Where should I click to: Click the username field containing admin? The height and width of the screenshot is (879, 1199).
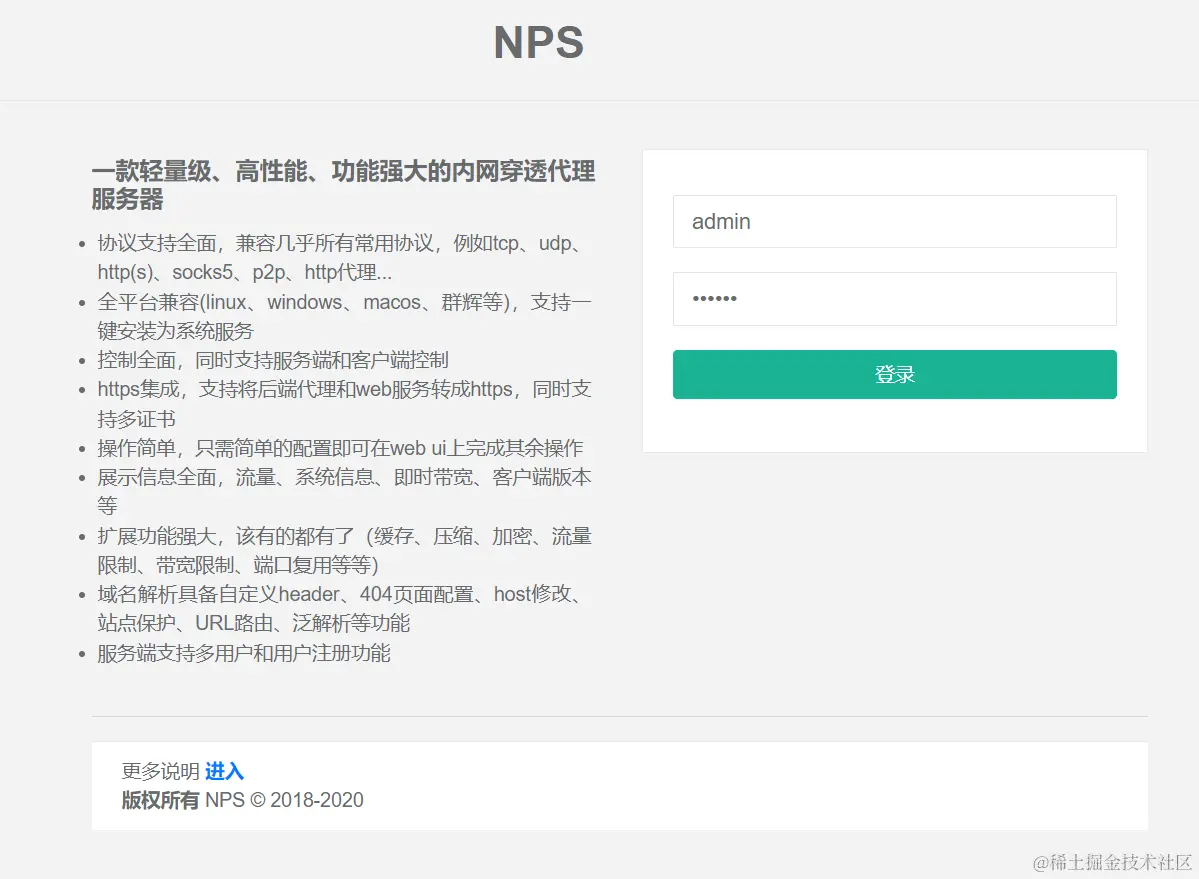[894, 222]
